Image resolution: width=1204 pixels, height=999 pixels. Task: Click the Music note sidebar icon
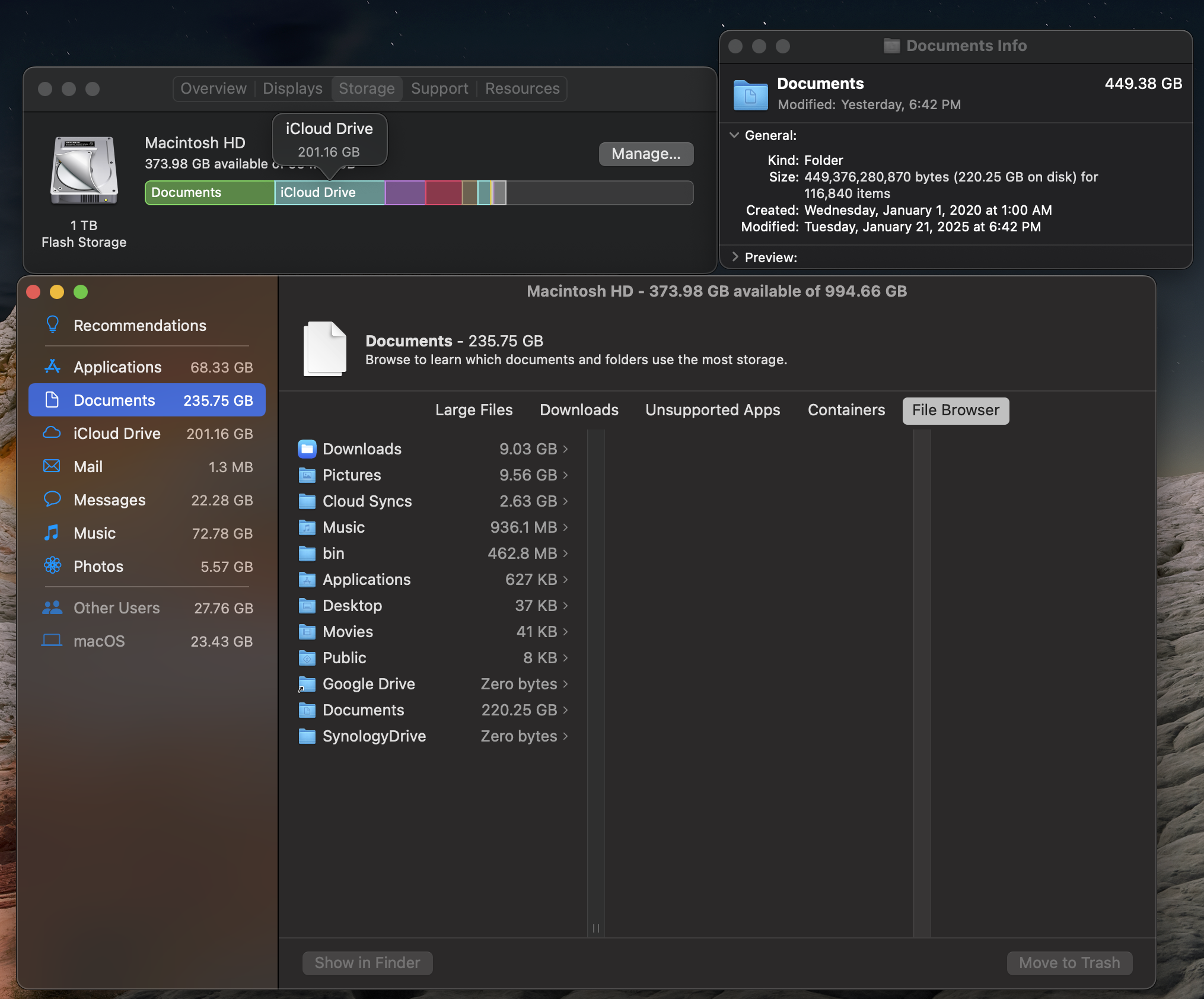pos(52,533)
